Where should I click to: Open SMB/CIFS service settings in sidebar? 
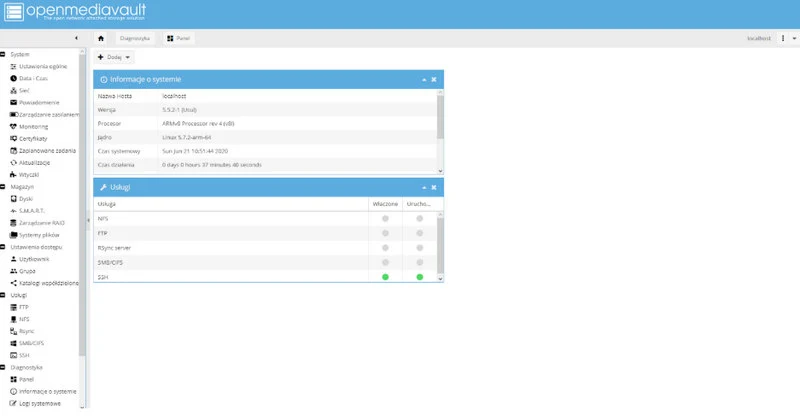pyautogui.click(x=31, y=343)
